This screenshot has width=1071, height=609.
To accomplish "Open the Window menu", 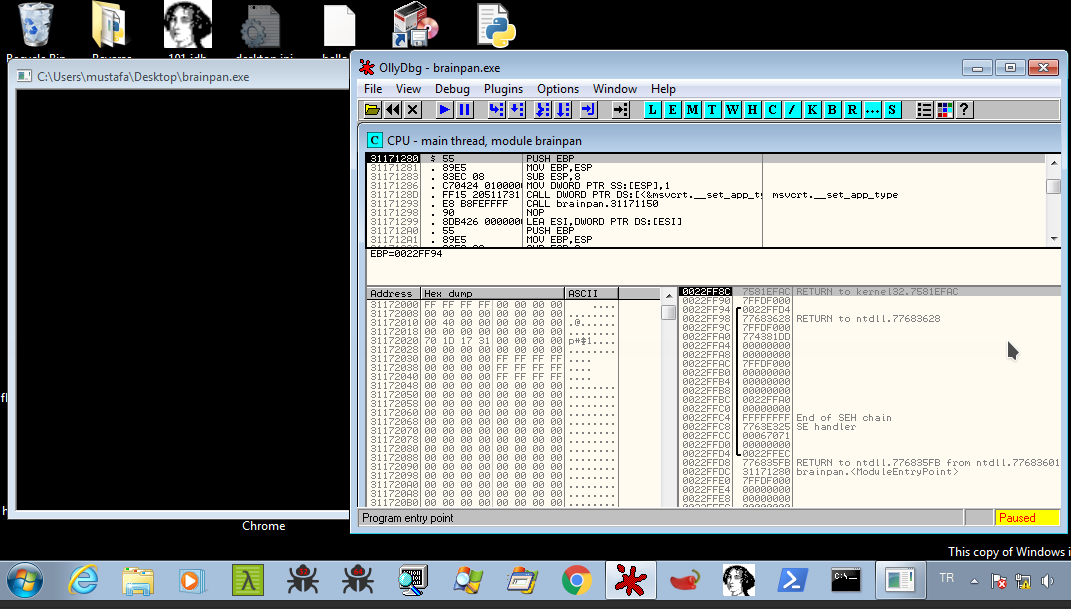I will (615, 89).
